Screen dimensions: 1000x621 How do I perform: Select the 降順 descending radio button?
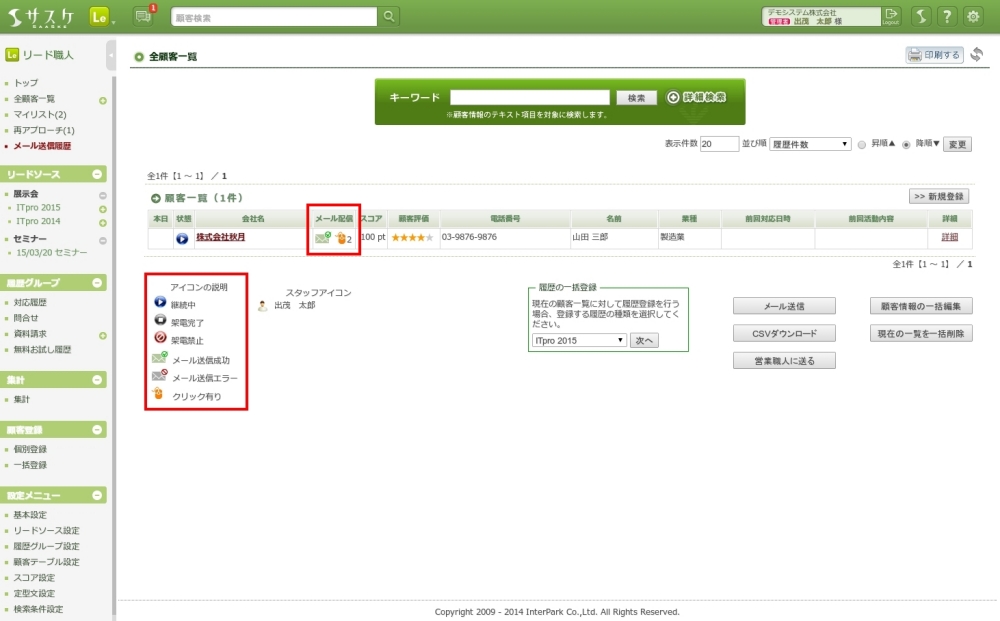(906, 144)
